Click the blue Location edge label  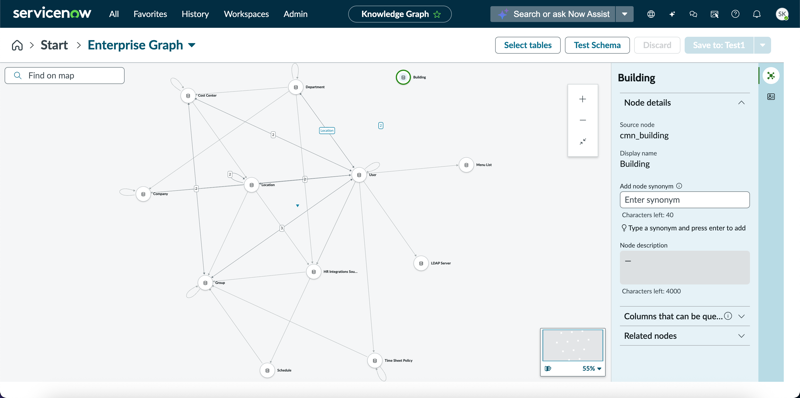(x=327, y=131)
